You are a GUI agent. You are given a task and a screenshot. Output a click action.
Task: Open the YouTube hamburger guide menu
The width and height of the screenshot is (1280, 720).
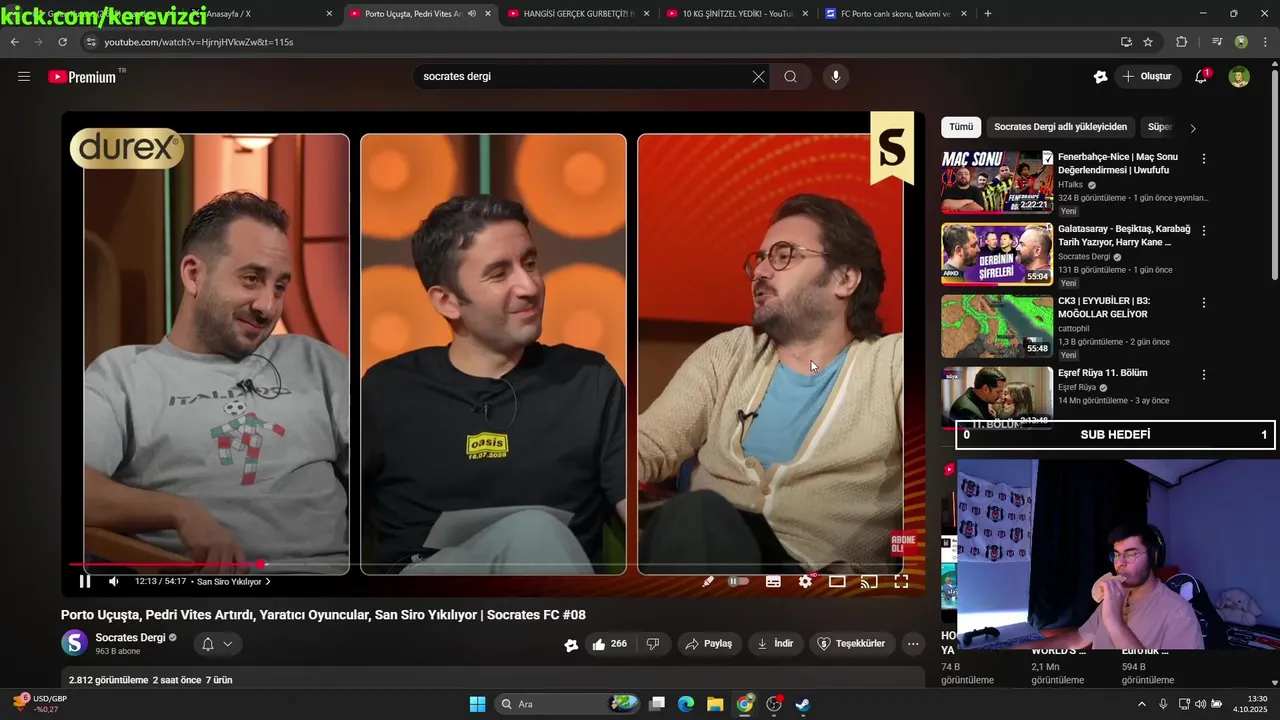point(24,76)
